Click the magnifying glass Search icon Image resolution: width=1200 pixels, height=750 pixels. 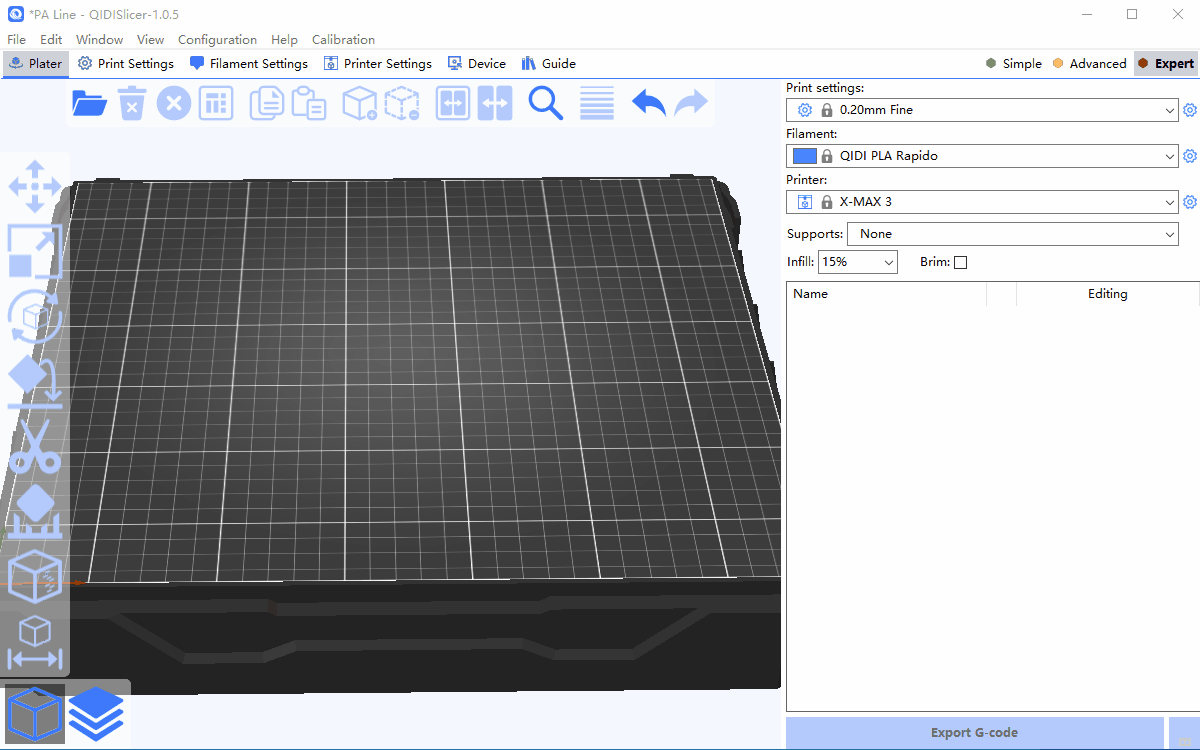point(545,103)
